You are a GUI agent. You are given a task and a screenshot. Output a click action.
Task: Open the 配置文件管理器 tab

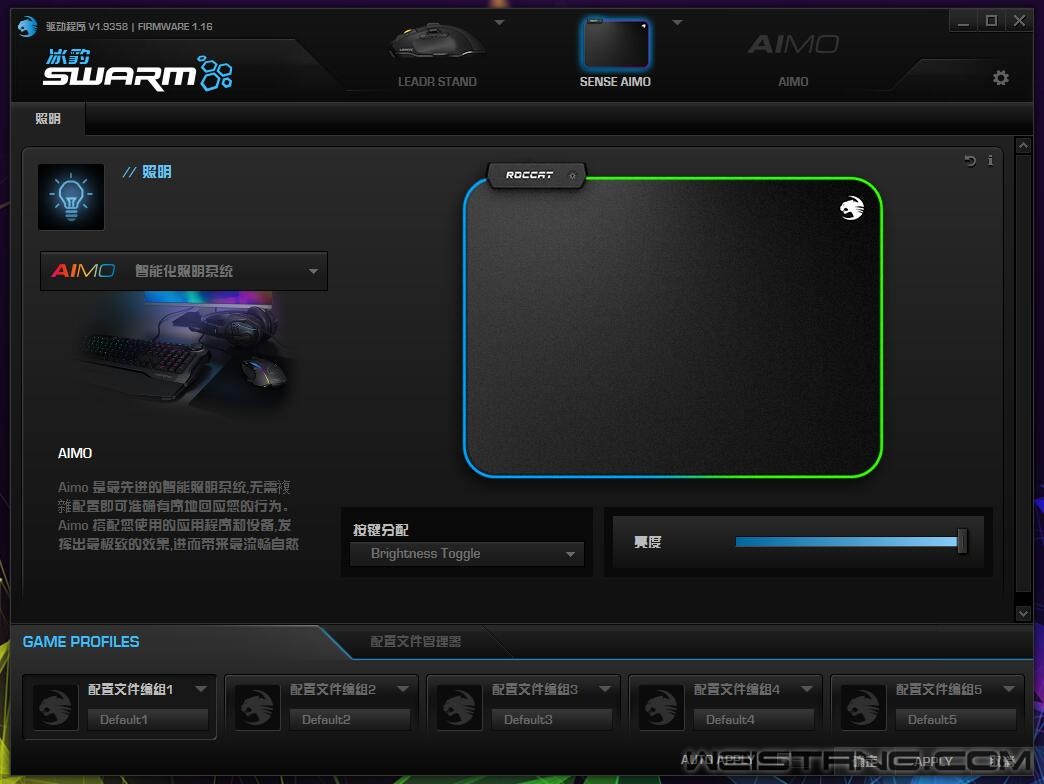pos(415,642)
